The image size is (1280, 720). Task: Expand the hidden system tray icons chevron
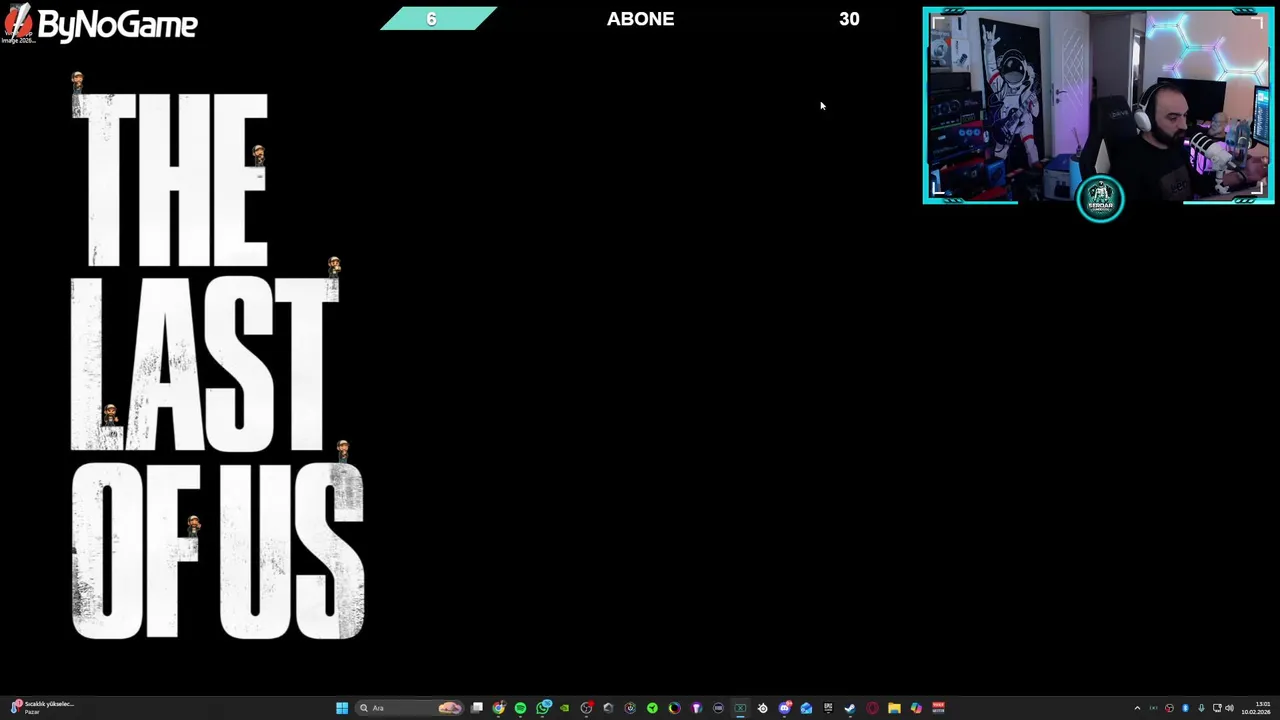click(x=1137, y=708)
